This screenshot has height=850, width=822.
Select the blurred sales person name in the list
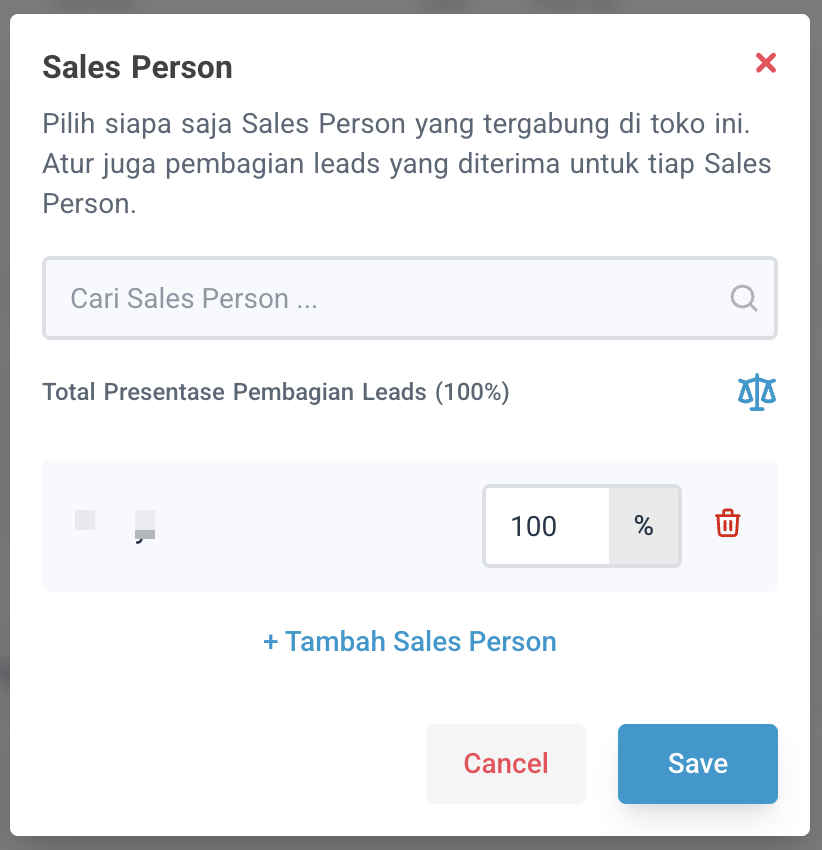(116, 523)
